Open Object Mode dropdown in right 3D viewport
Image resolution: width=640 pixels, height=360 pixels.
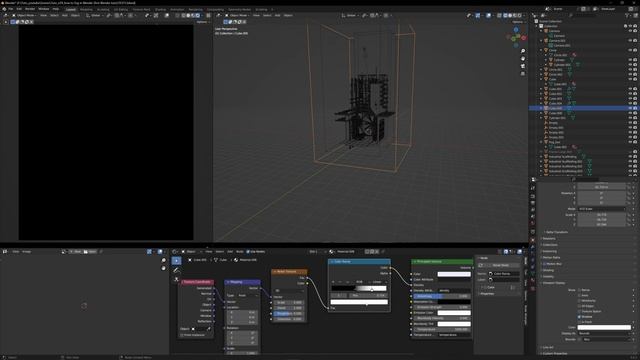(237, 16)
